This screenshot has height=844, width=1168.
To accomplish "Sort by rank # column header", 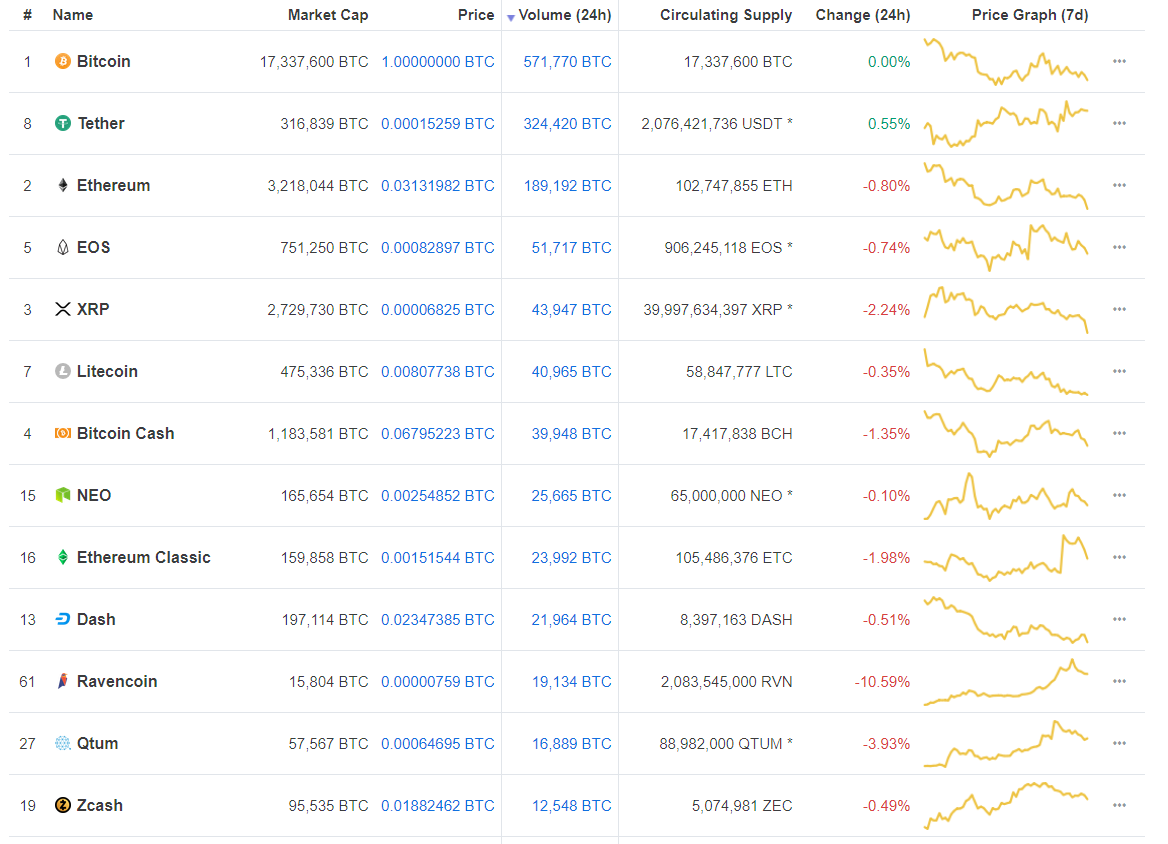I will point(28,15).
